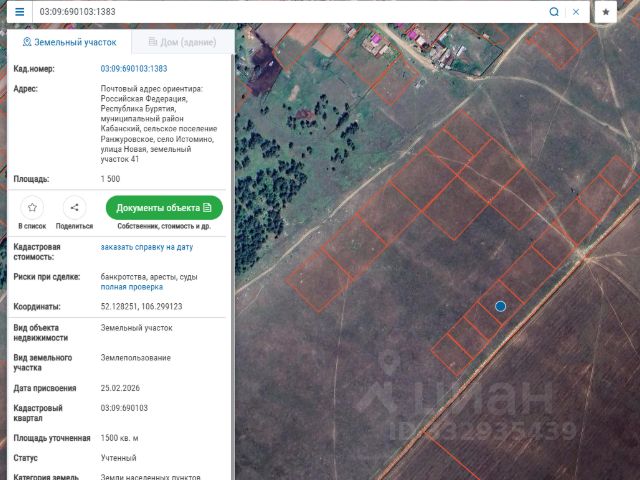640x480 pixels.
Task: Click банкротства, аресты, суды text
Action: 149,277
